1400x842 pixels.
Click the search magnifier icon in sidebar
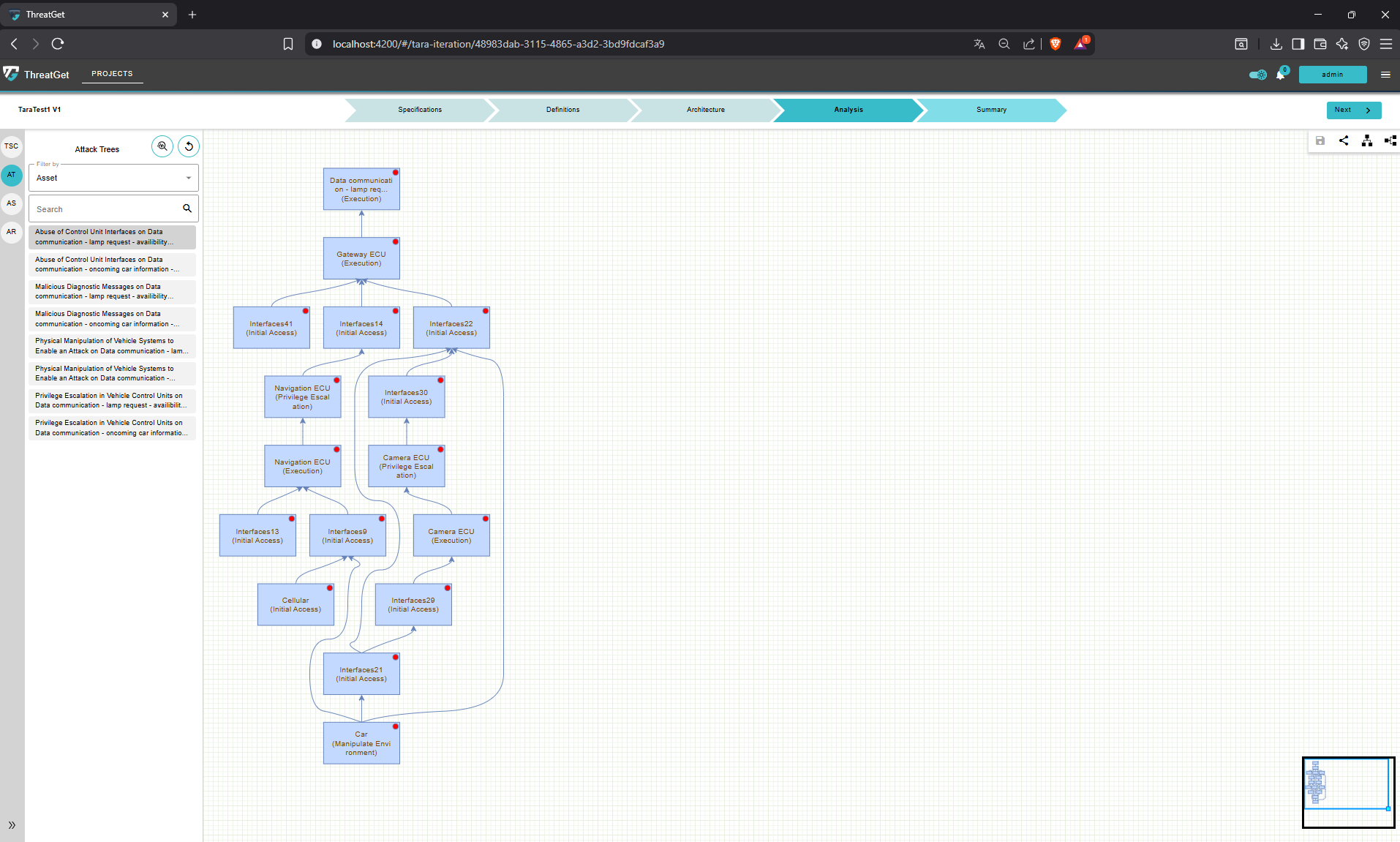tap(187, 208)
